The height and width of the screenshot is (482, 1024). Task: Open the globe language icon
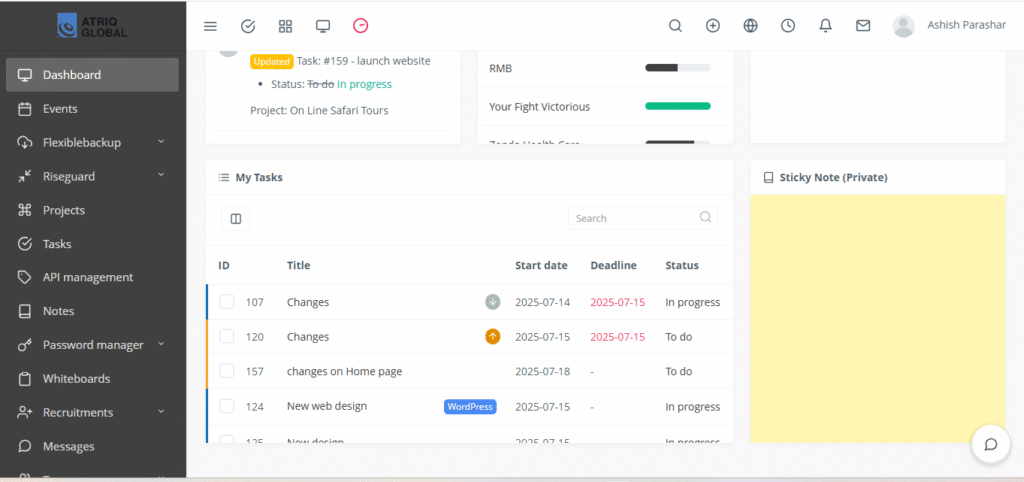[751, 26]
